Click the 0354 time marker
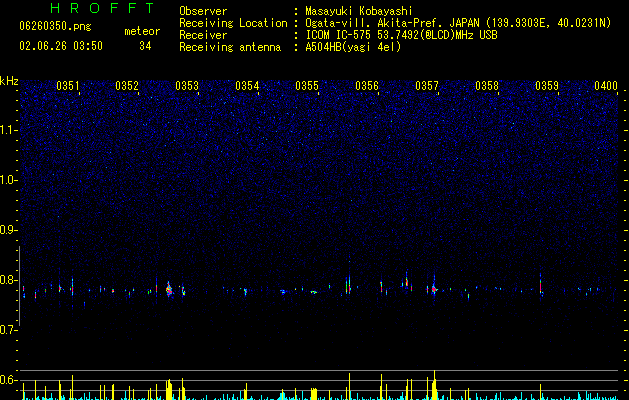629x400 pixels. [x=247, y=86]
